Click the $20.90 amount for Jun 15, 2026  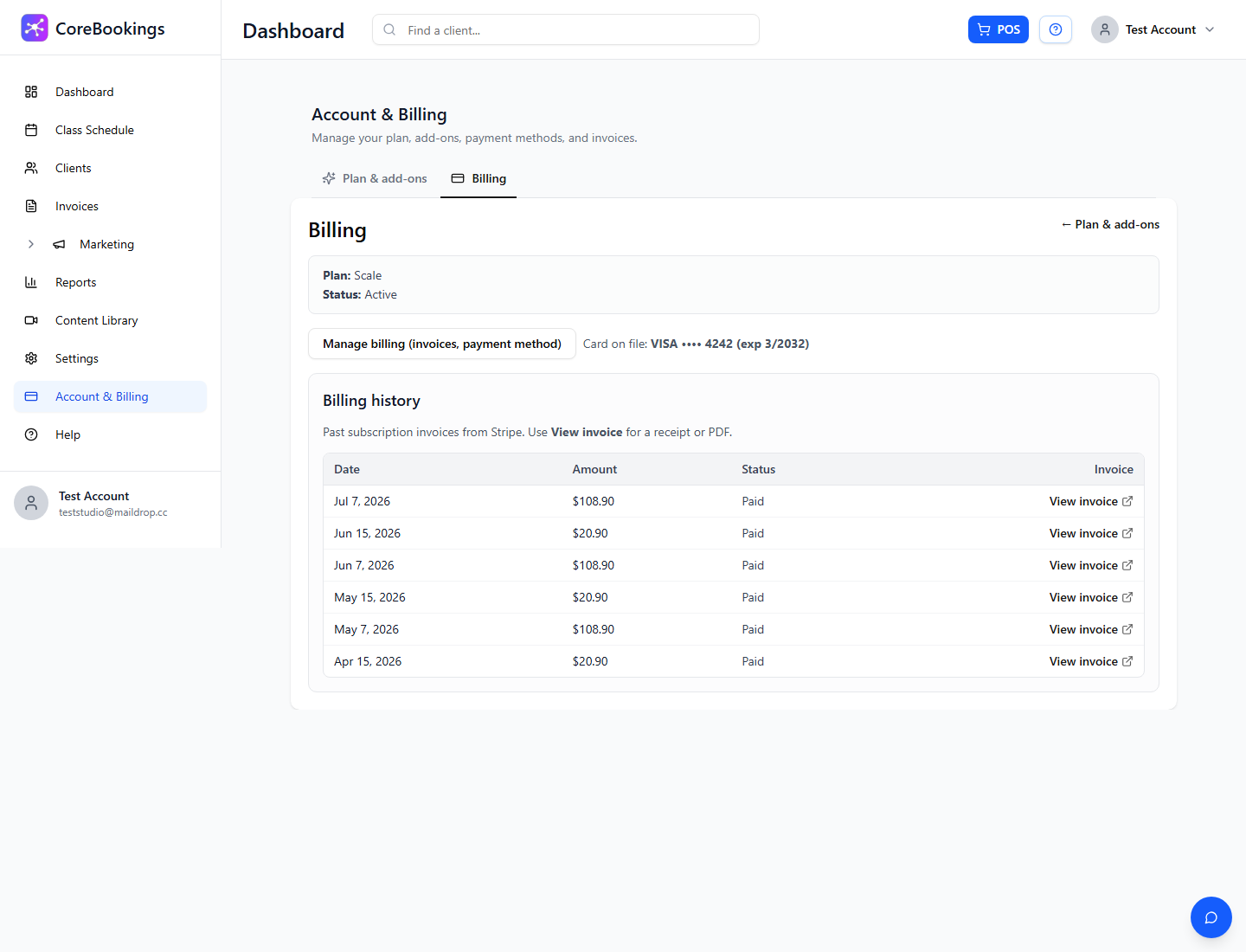coord(590,533)
